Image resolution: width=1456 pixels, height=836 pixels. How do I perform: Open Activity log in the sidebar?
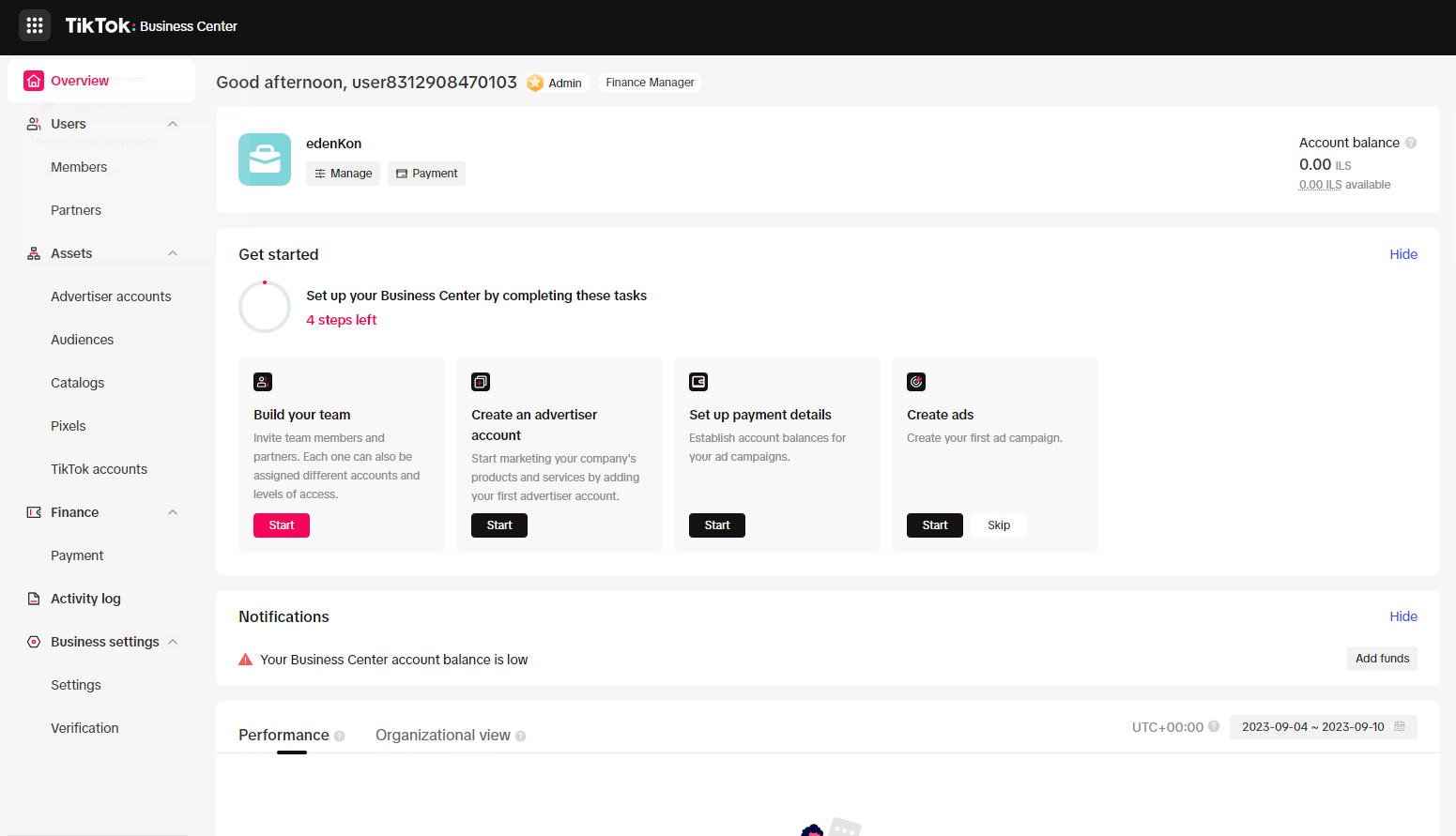(85, 599)
